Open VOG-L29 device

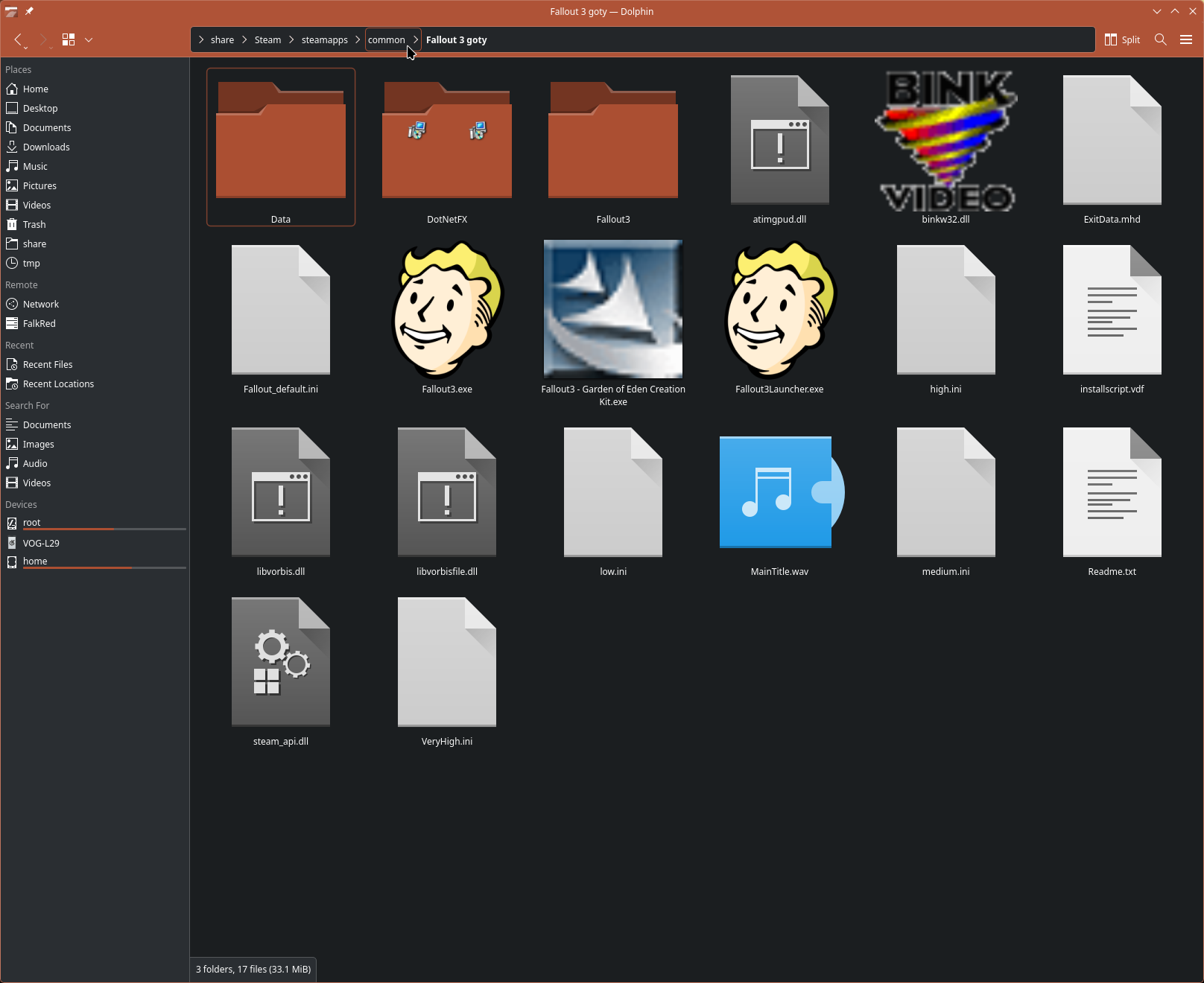95,543
